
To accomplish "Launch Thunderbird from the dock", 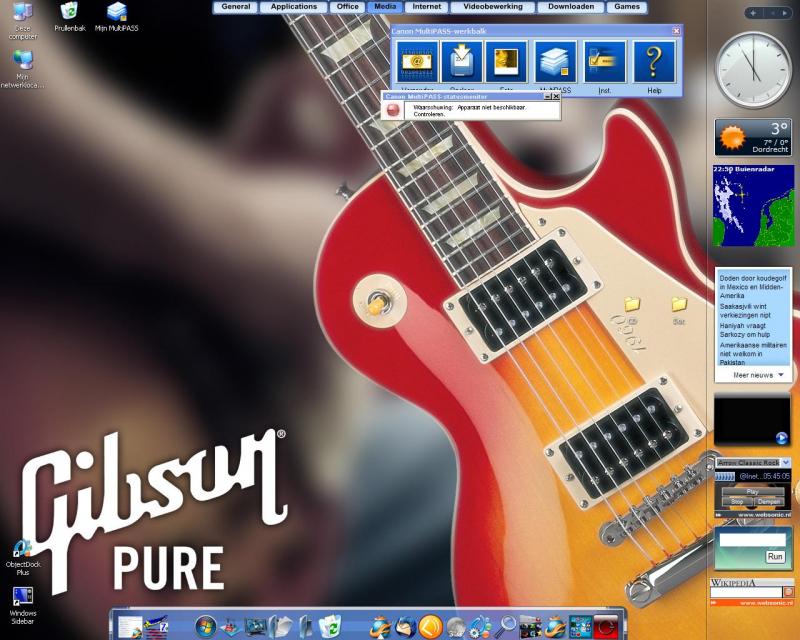I will coord(406,627).
